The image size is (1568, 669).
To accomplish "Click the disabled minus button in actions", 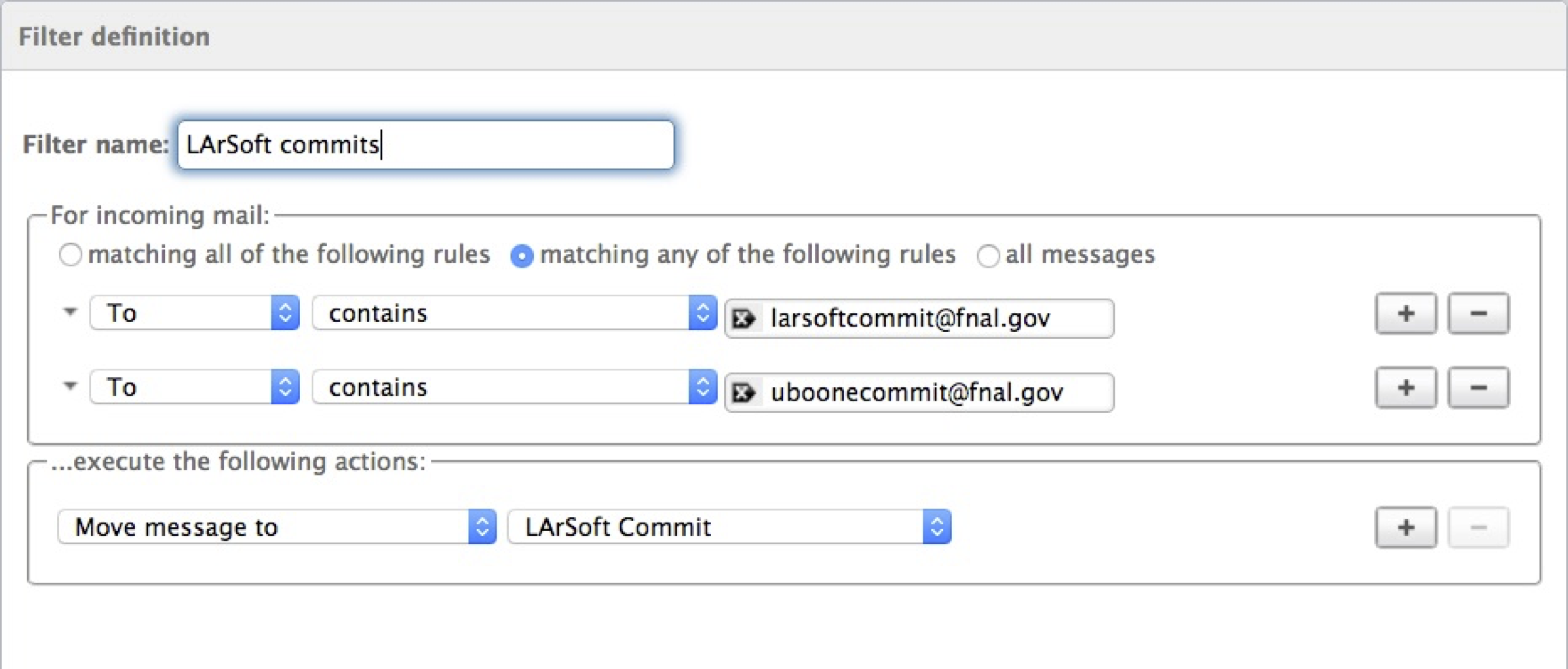I will pyautogui.click(x=1478, y=528).
